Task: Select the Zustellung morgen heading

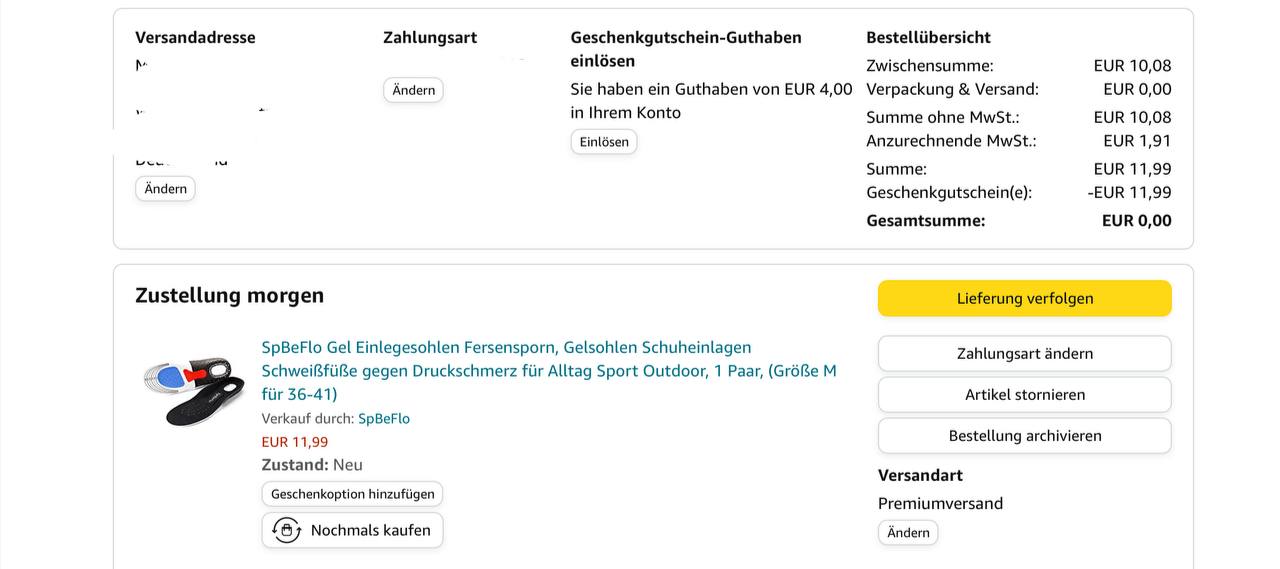Action: pos(230,295)
